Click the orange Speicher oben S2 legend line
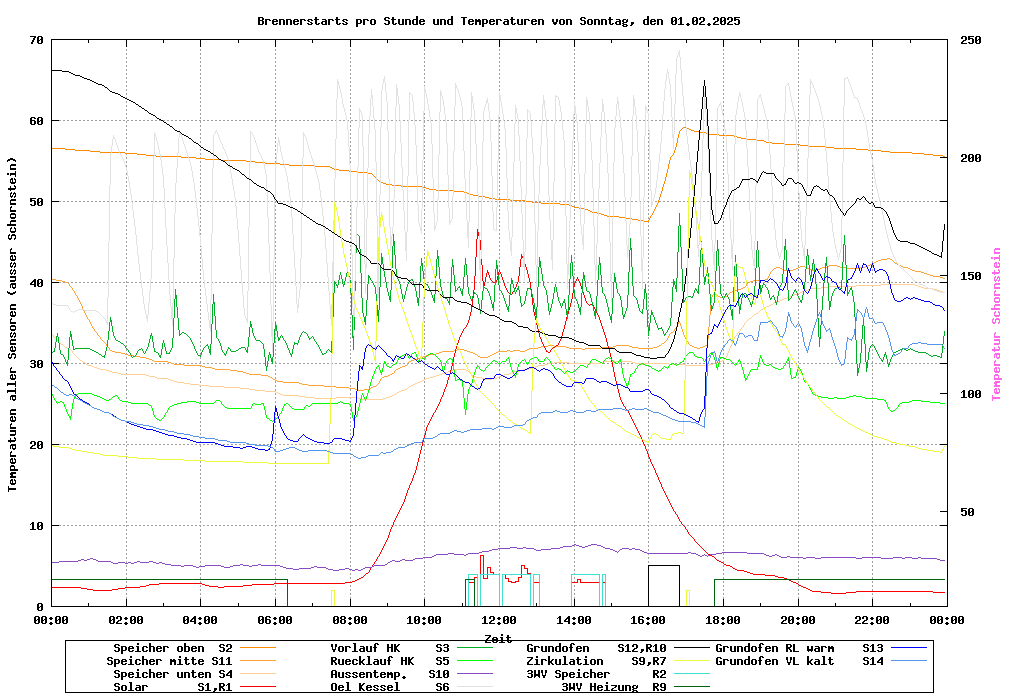 point(266,648)
